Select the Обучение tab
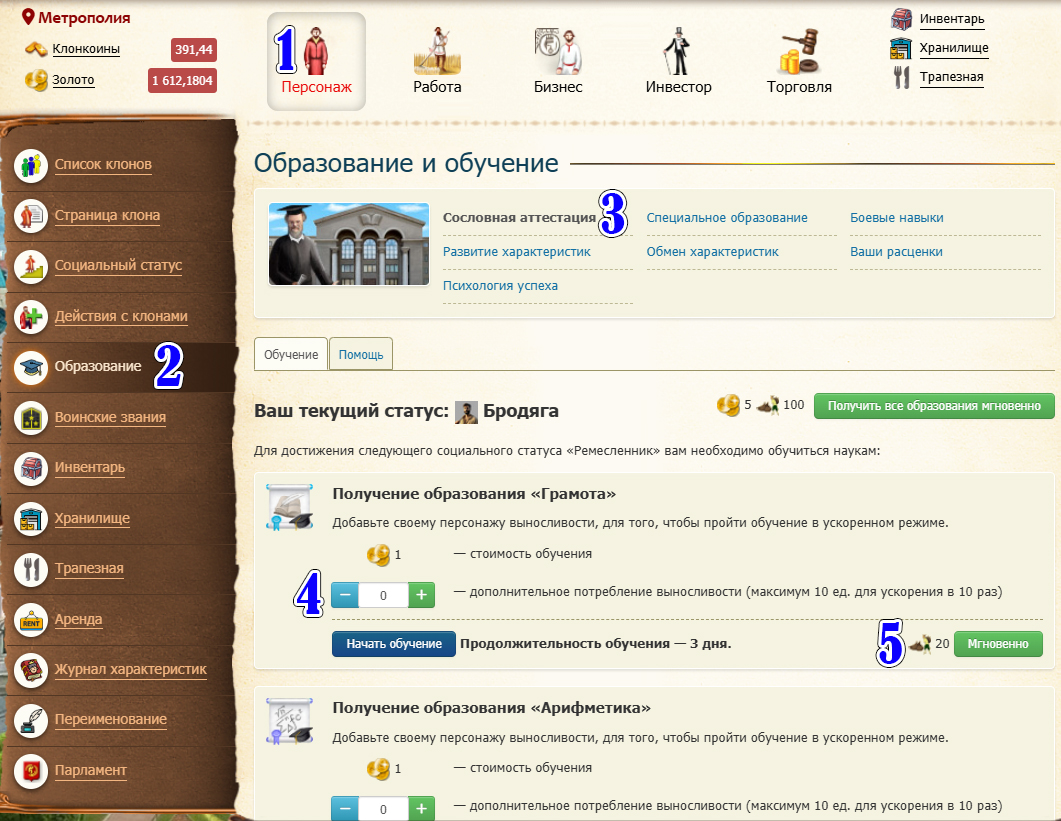This screenshot has height=821, width=1061. (291, 355)
